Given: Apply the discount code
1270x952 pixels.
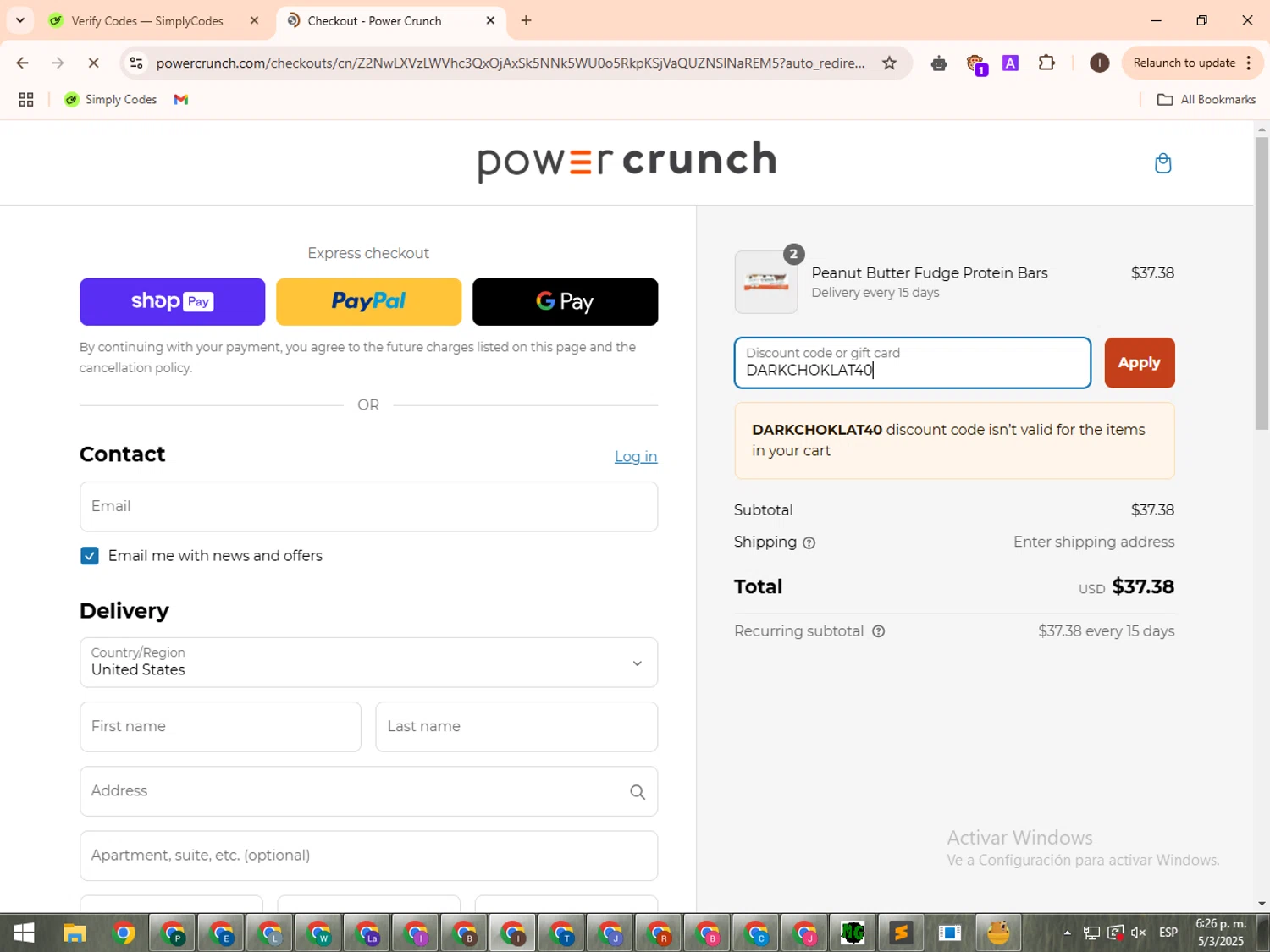Looking at the screenshot, I should click(x=1139, y=363).
